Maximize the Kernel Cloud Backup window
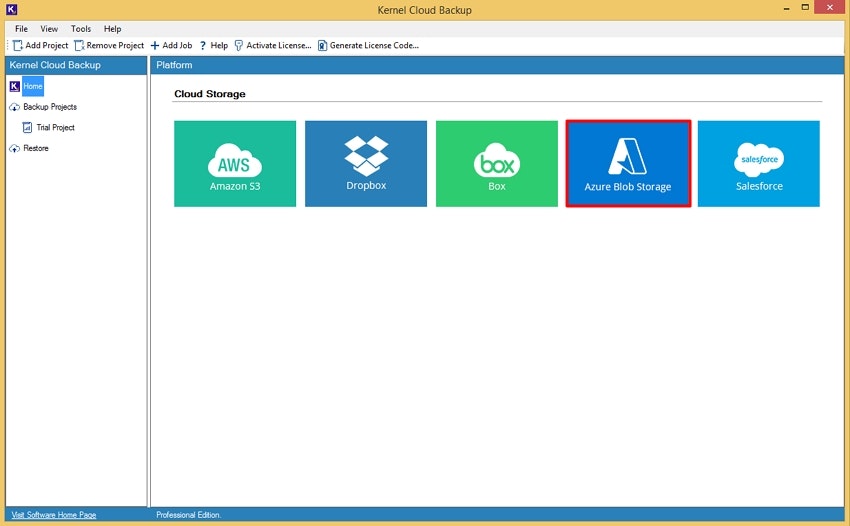The image size is (850, 526). 805,8
